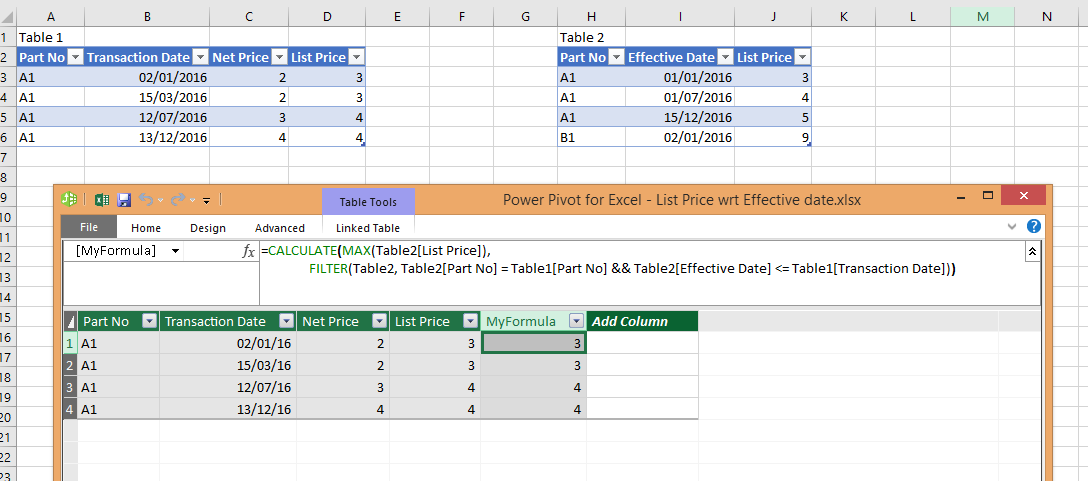The height and width of the screenshot is (481, 1088).
Task: Select Excel column E header
Action: coord(398,17)
